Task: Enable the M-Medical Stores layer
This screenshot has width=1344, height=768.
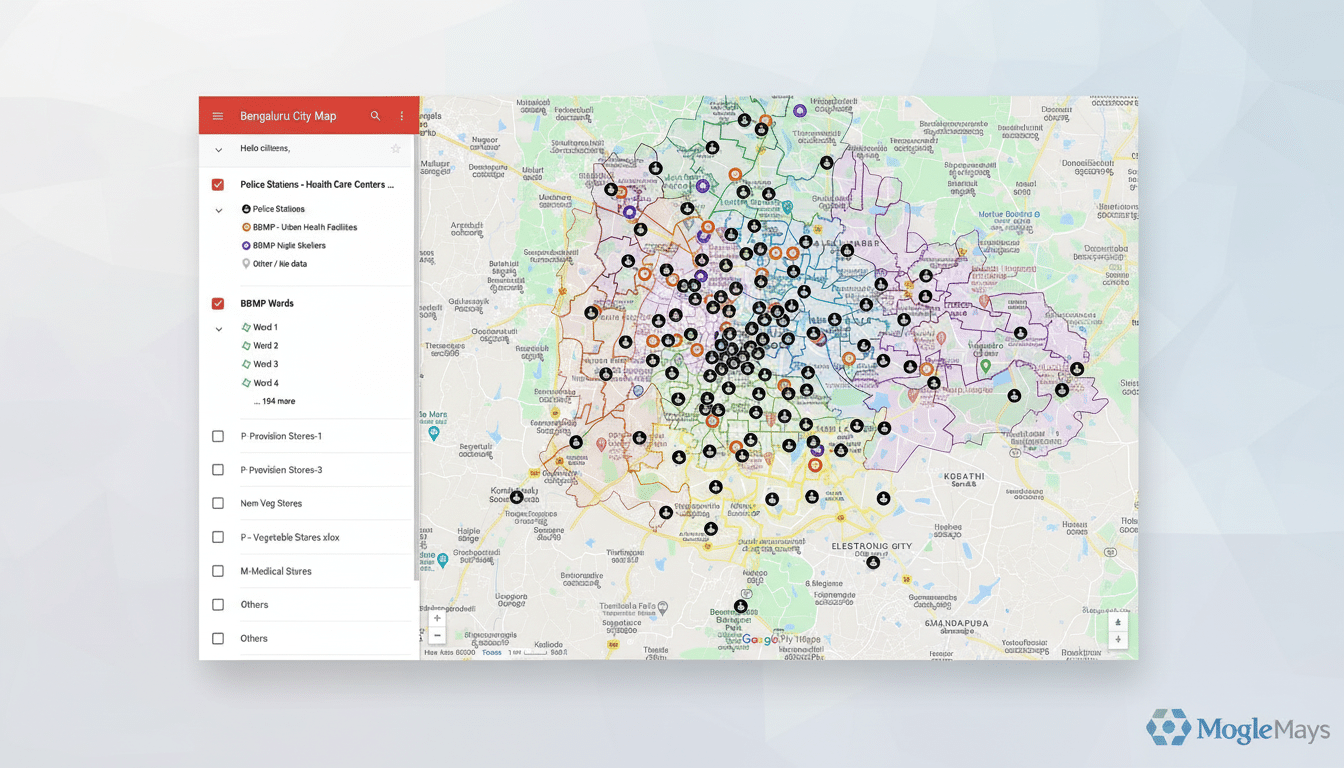Action: click(x=218, y=571)
